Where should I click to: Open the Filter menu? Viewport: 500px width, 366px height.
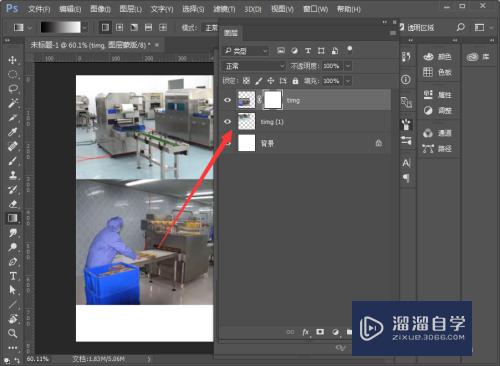click(224, 9)
